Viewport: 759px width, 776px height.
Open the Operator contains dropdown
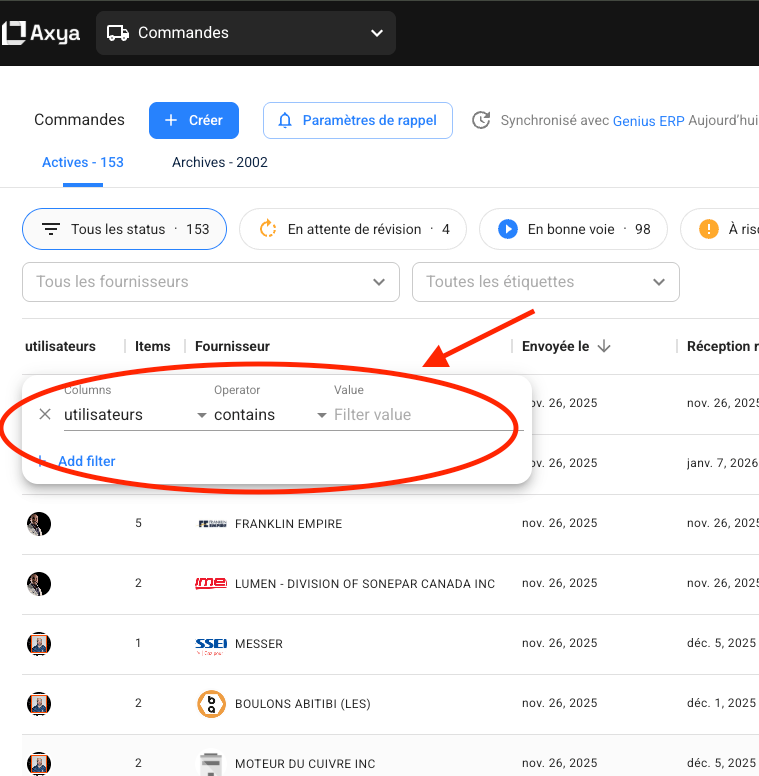click(x=270, y=414)
